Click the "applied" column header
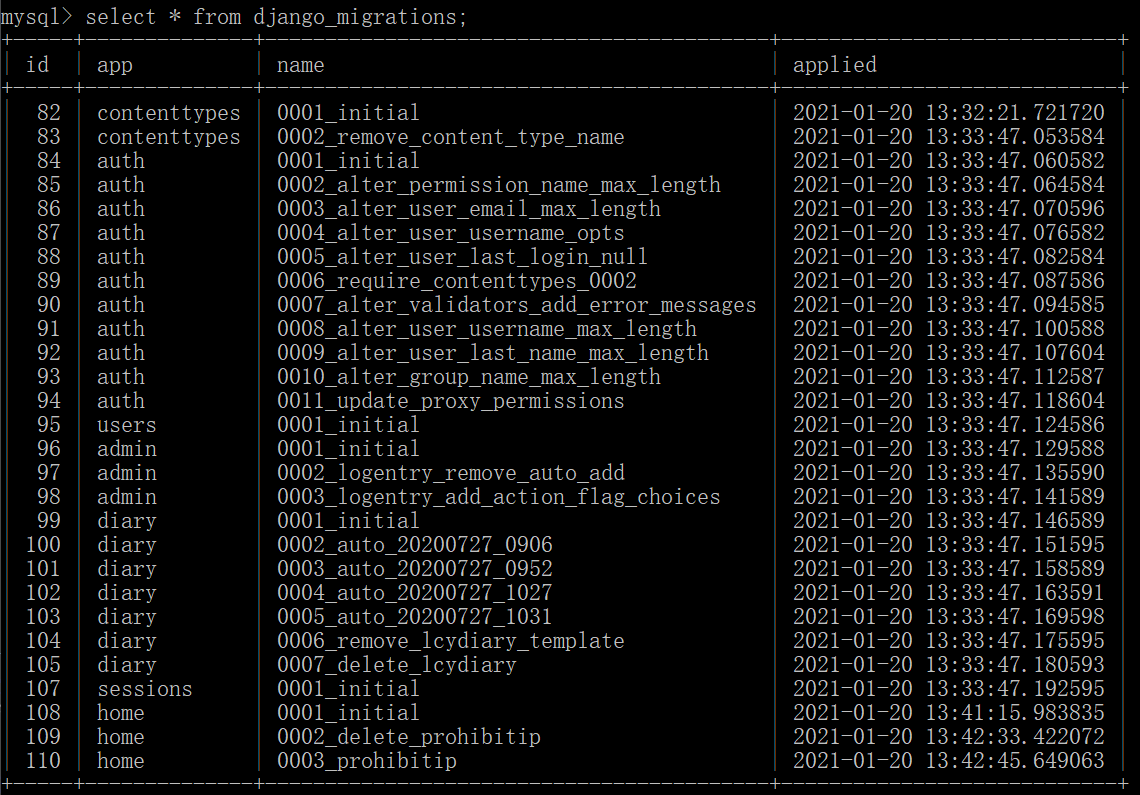This screenshot has width=1140, height=795. click(x=834, y=65)
